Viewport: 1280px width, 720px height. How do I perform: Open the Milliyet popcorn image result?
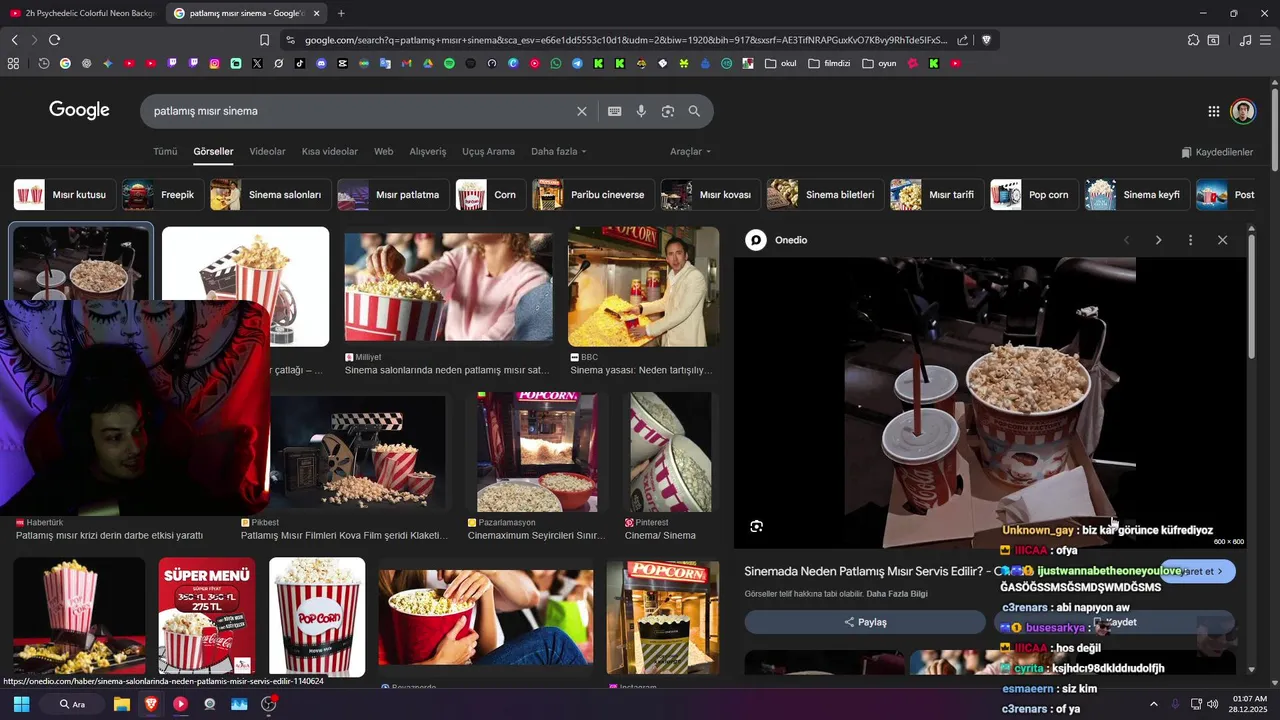coord(448,288)
